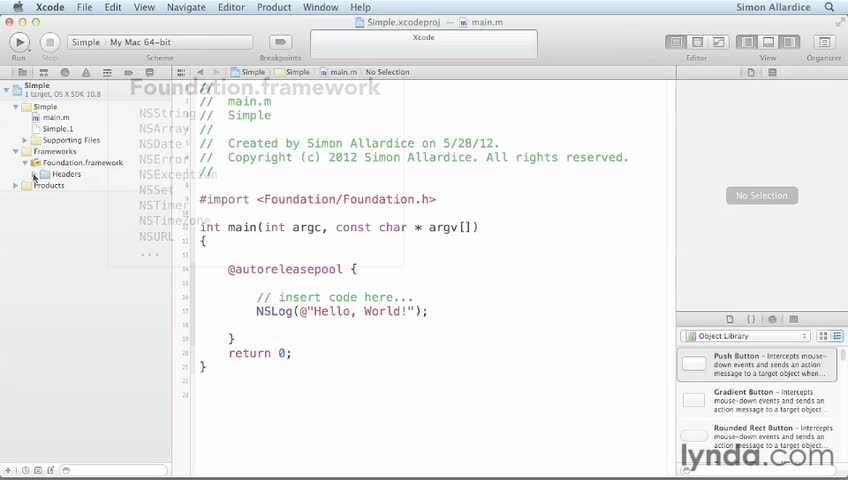Go forward in editor history
The image size is (848, 480).
pos(216,72)
